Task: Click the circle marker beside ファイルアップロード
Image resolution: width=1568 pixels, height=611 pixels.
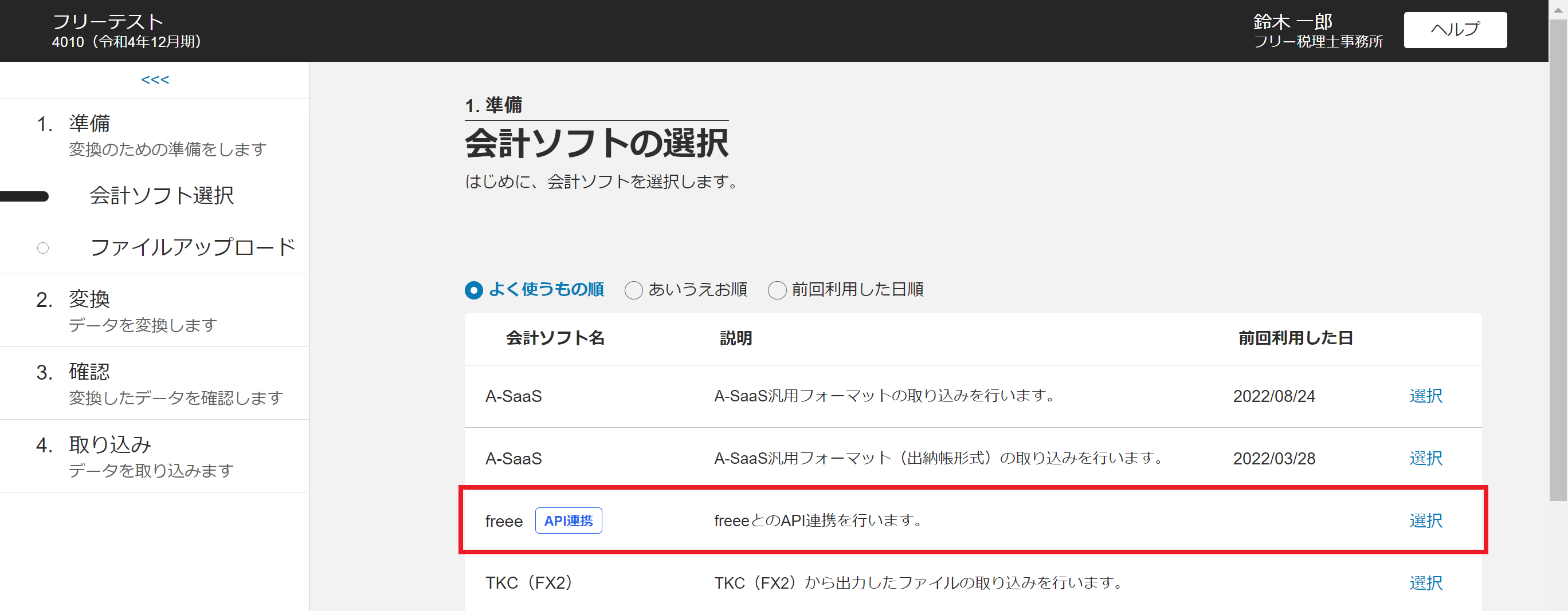Action: pos(42,248)
